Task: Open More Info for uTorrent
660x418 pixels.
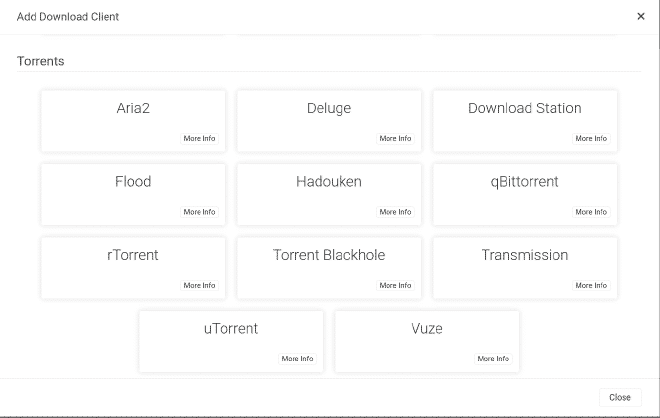Action: point(297,359)
